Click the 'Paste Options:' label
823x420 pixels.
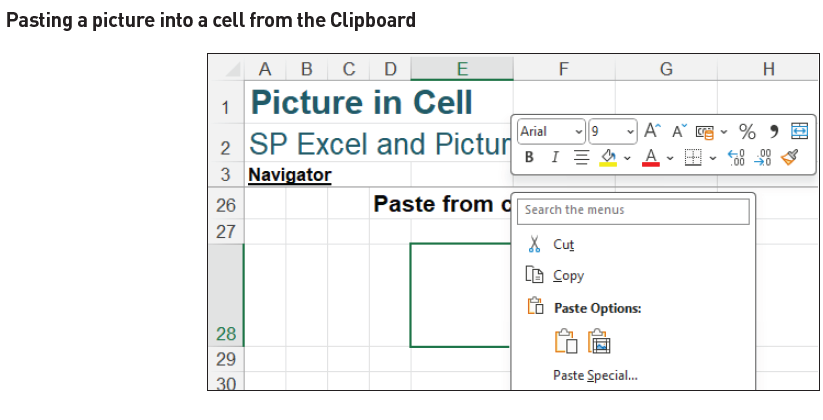598,308
